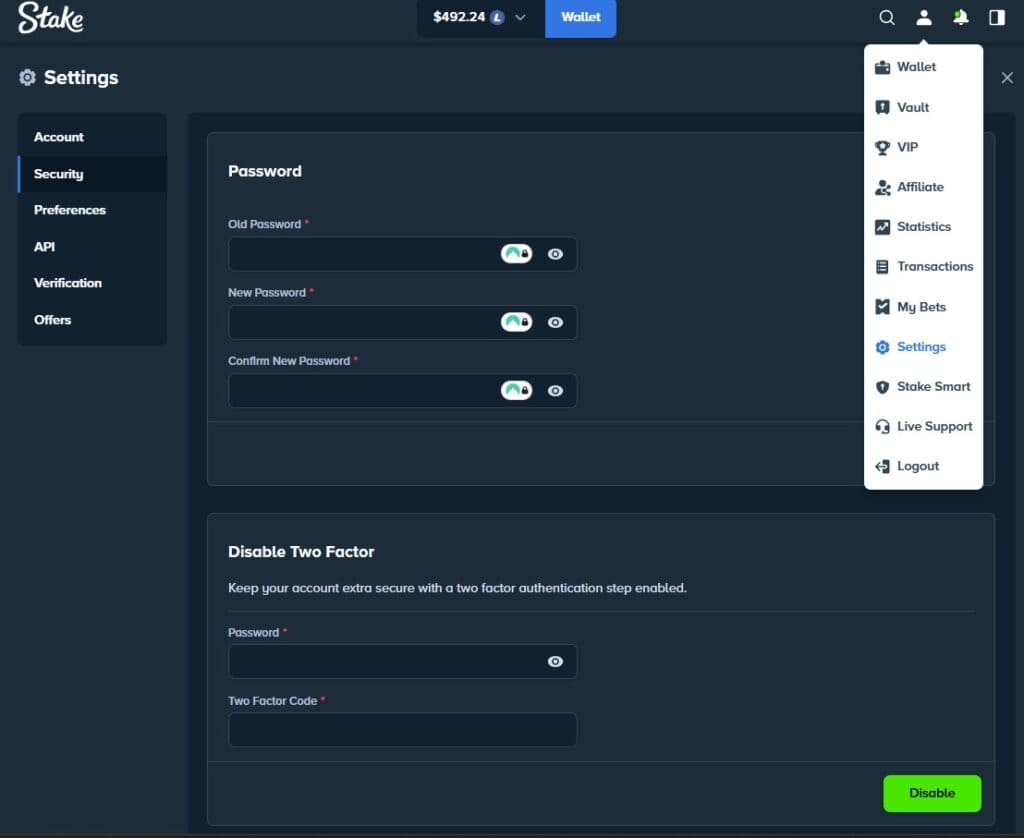Toggle visibility of the Confirm New Password field
This screenshot has height=838, width=1024.
click(555, 390)
